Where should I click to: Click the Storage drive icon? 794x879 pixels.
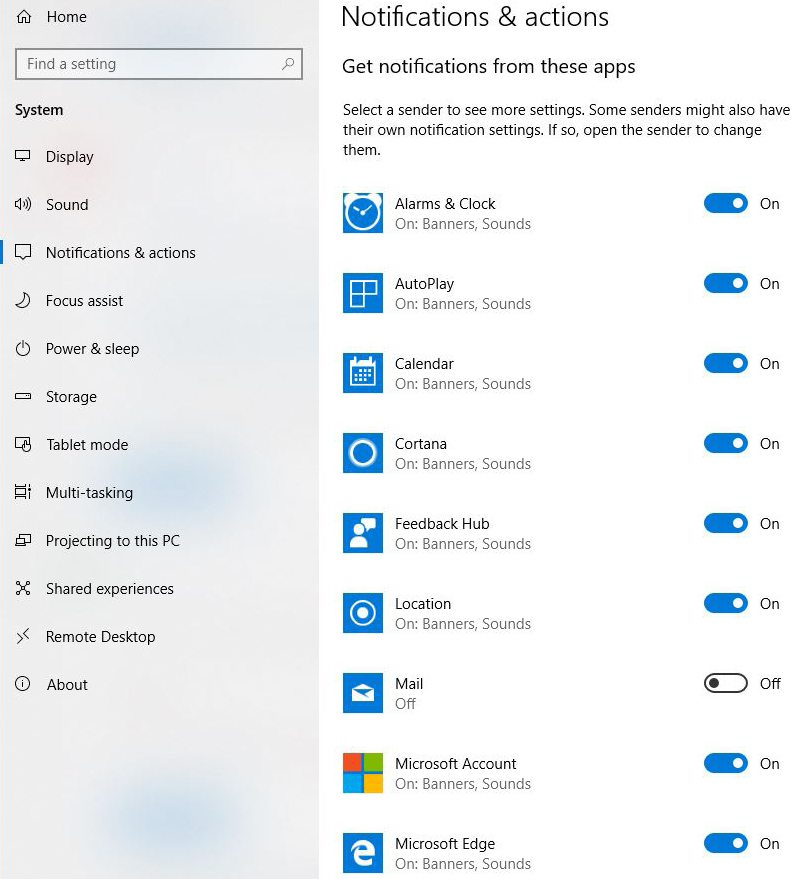pos(22,396)
